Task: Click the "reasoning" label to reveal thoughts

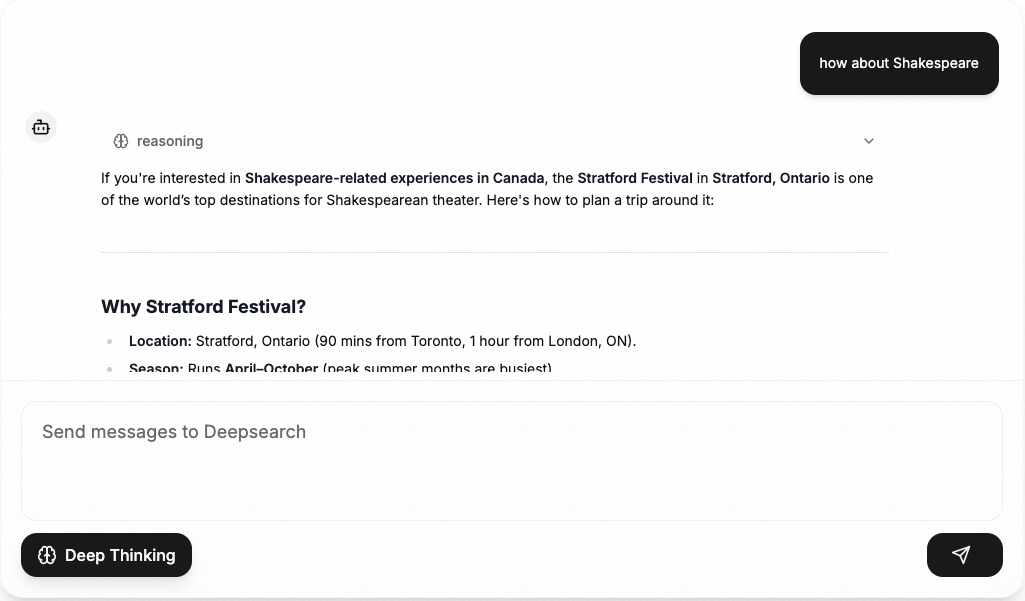Action: point(170,141)
